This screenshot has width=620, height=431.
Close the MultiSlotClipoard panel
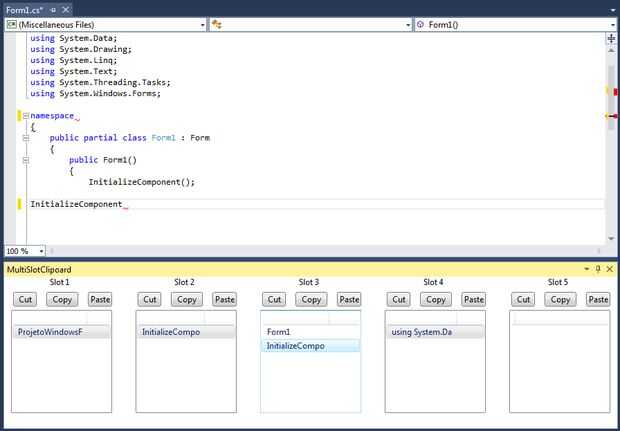(x=610, y=269)
